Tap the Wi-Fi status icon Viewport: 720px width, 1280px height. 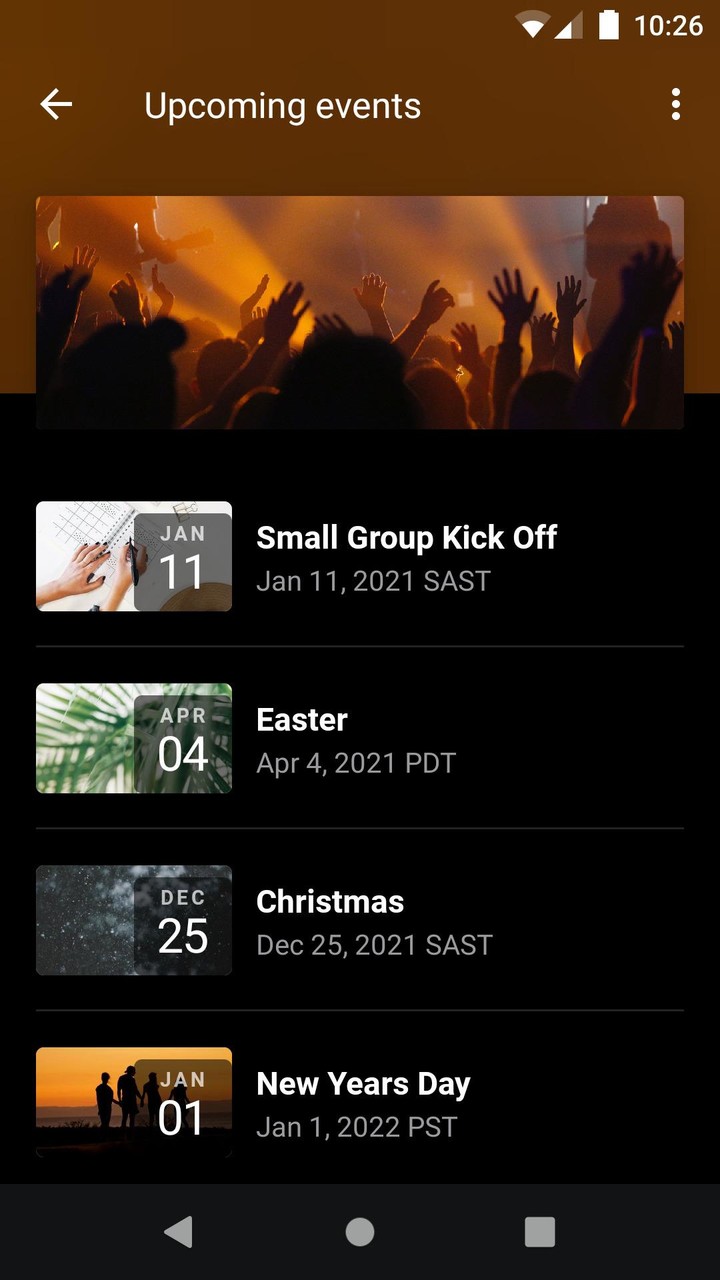tap(532, 25)
